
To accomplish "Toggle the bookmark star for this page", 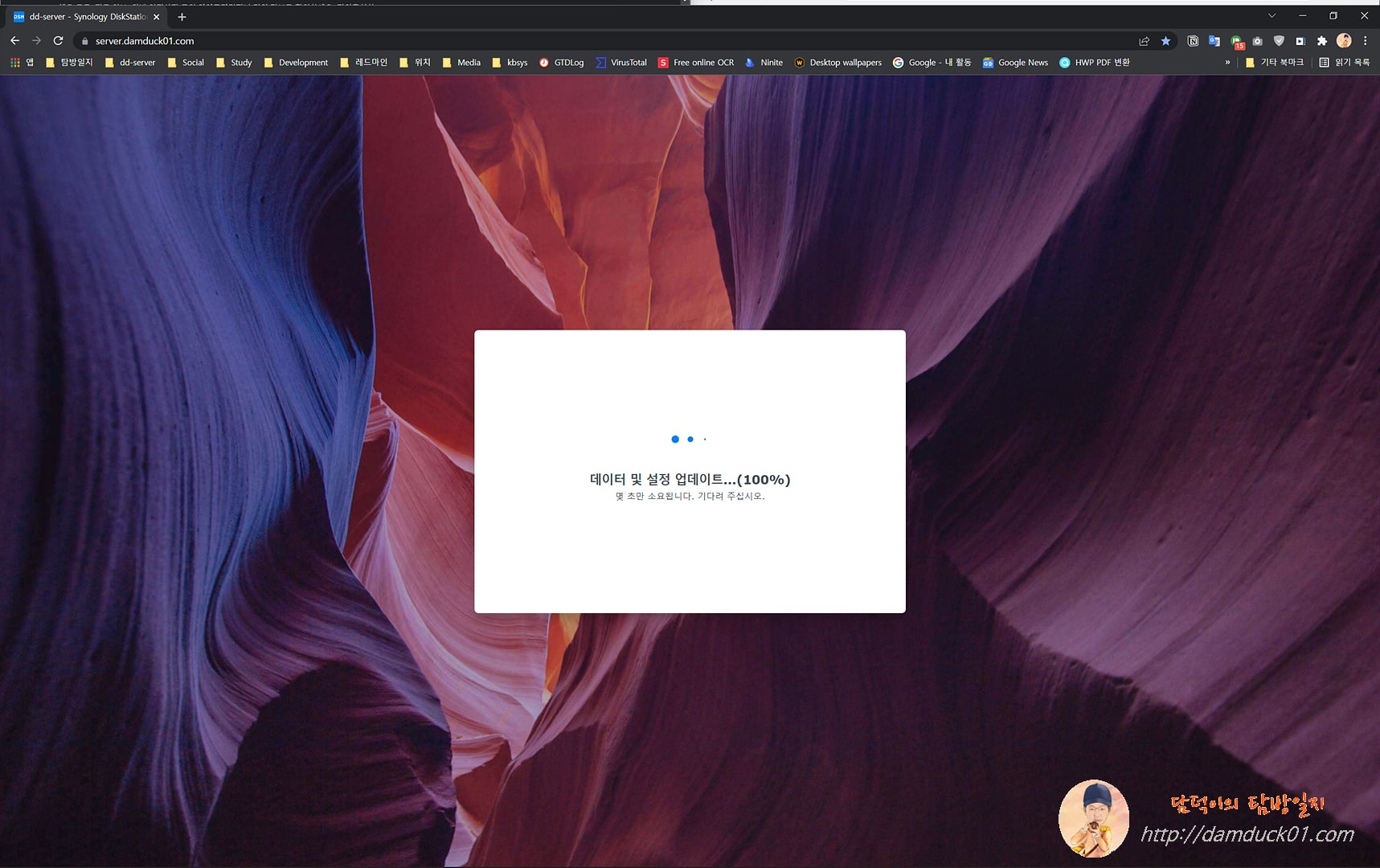I will pyautogui.click(x=1165, y=41).
